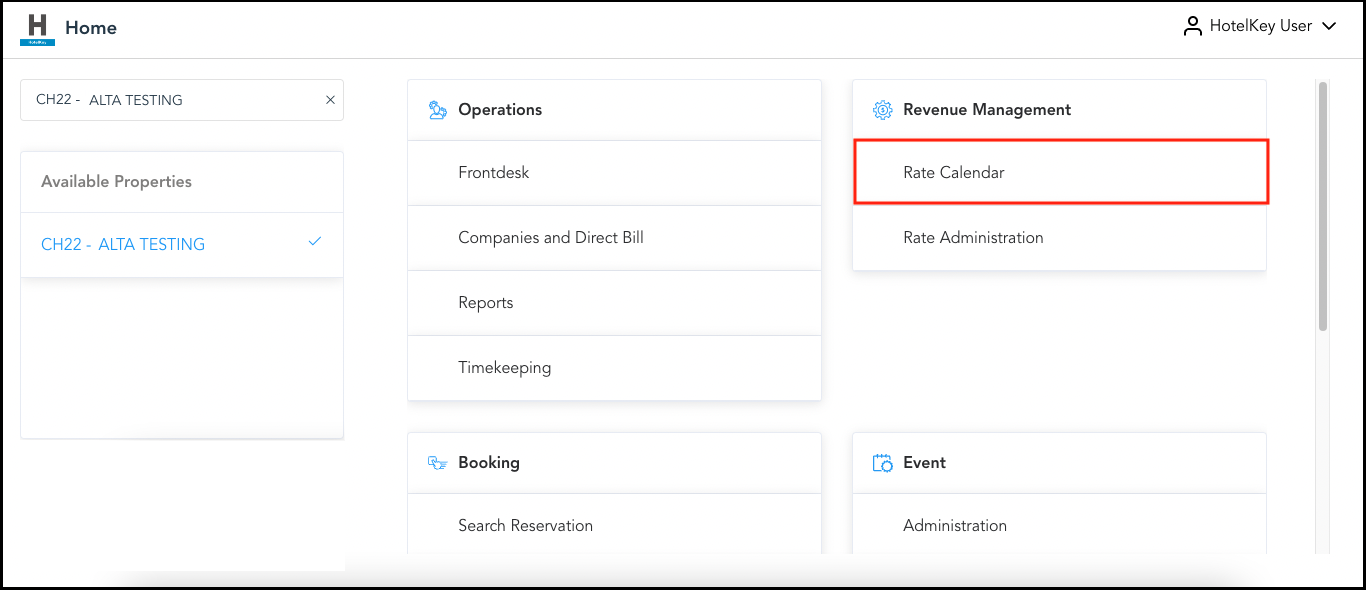Go to Timekeeping
Screen dimensions: 1366x590
coord(504,368)
